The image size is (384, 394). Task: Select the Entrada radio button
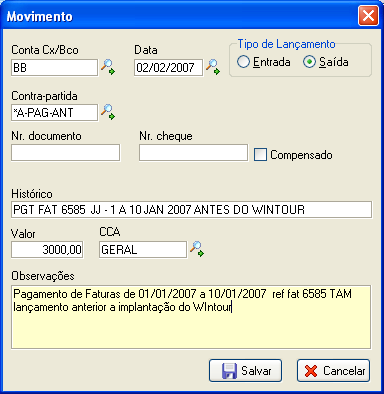[x=243, y=62]
